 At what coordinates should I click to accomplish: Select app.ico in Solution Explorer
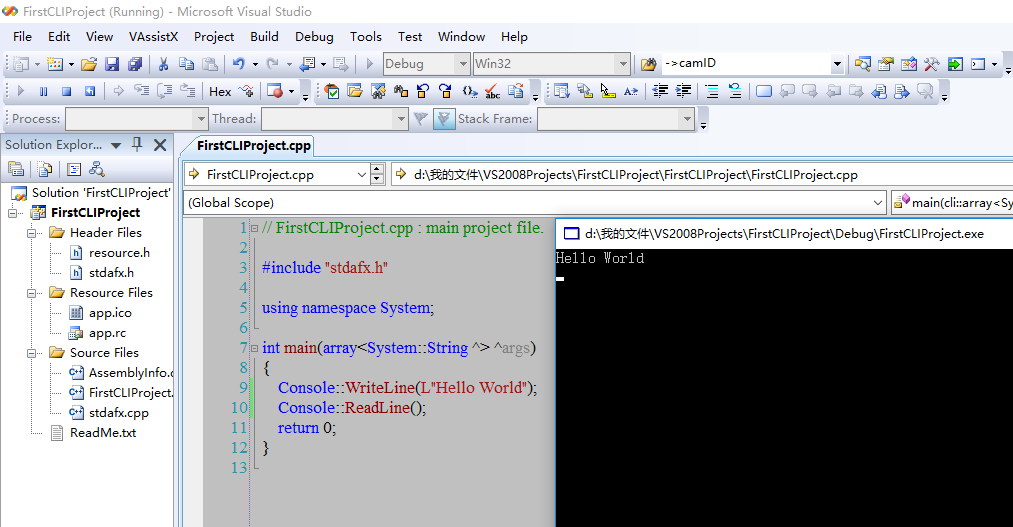click(110, 313)
